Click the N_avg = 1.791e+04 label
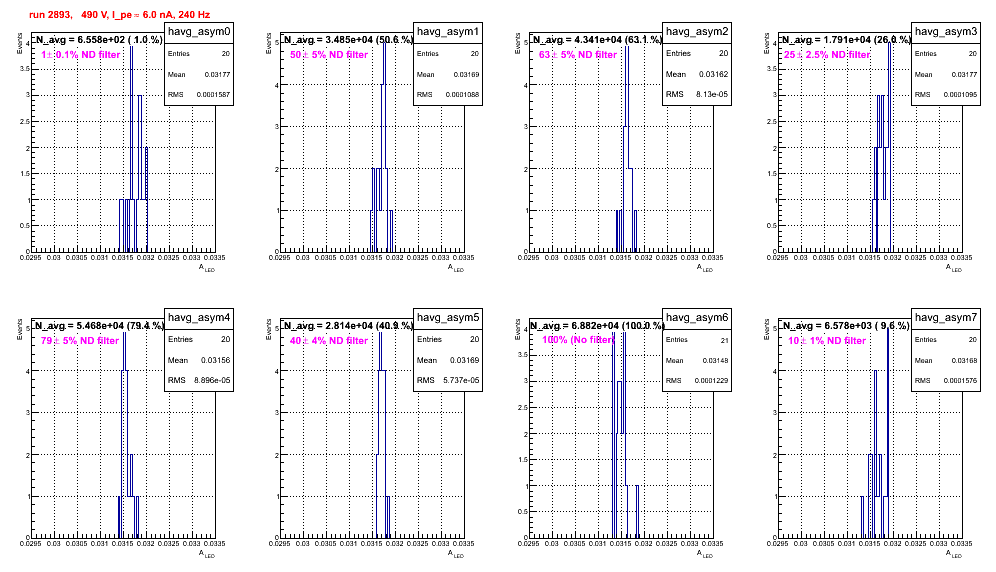This screenshot has height=572, width=996. pos(846,40)
